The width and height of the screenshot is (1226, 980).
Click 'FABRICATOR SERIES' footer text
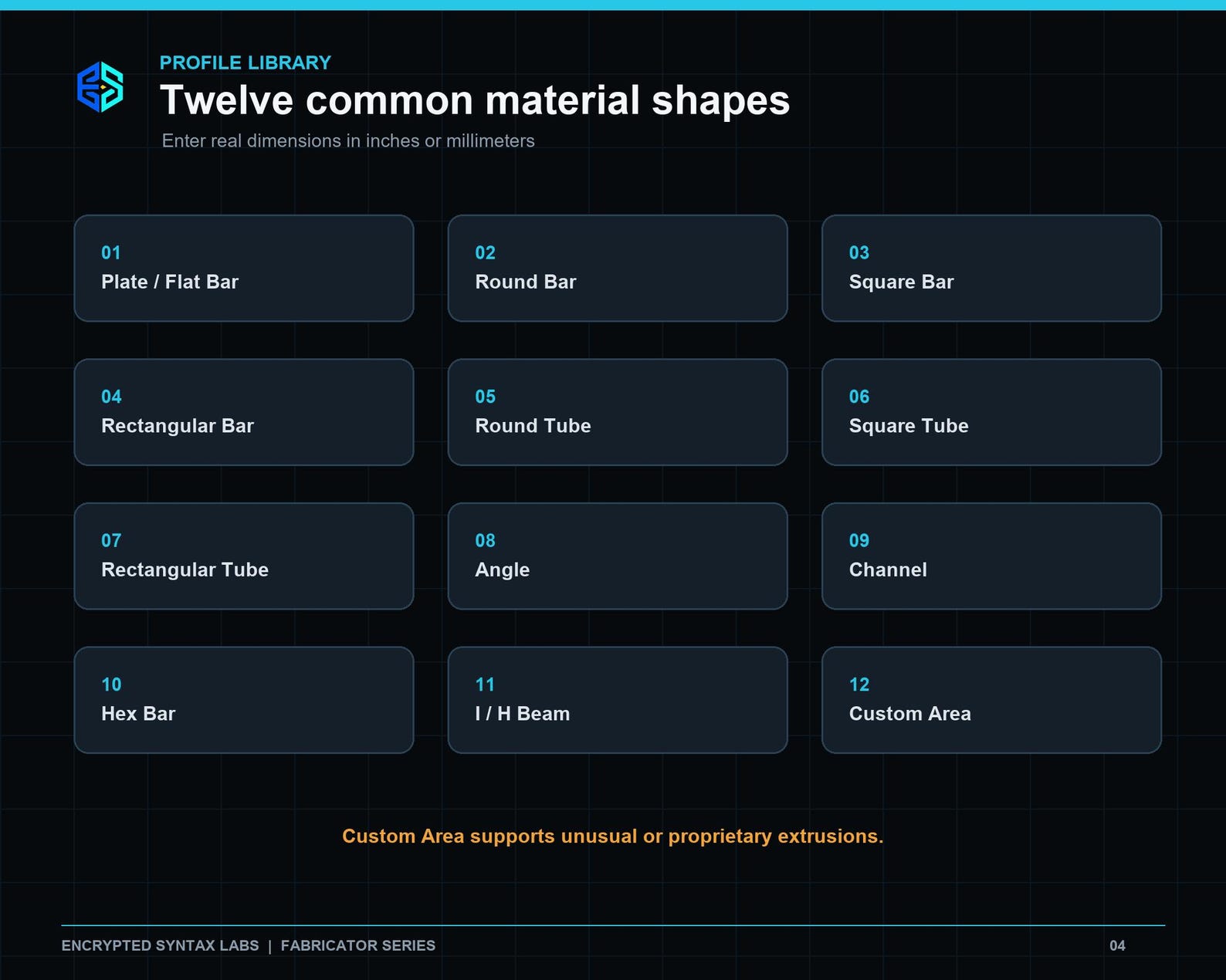[x=358, y=946]
